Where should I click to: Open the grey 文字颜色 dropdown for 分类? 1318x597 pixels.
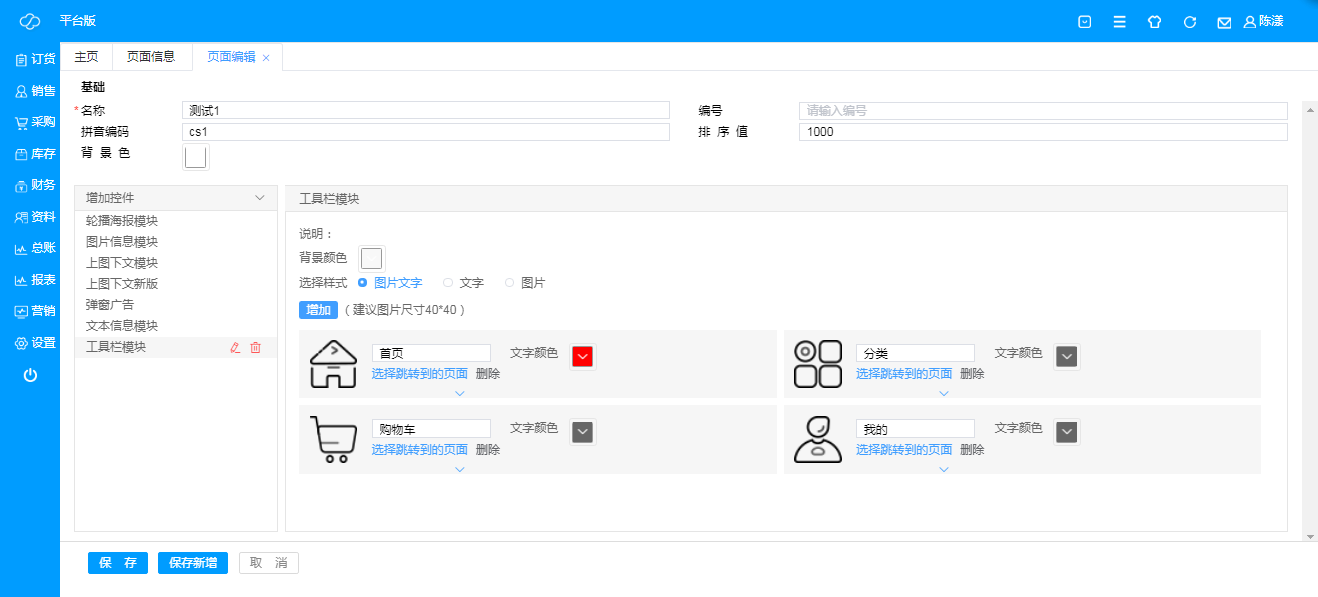coord(1066,357)
